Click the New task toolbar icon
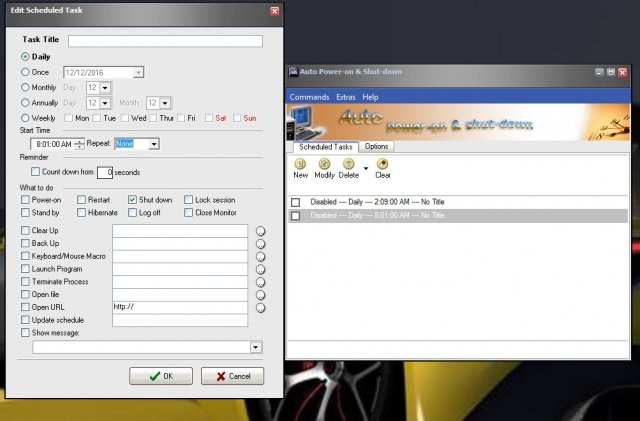 coord(300,164)
